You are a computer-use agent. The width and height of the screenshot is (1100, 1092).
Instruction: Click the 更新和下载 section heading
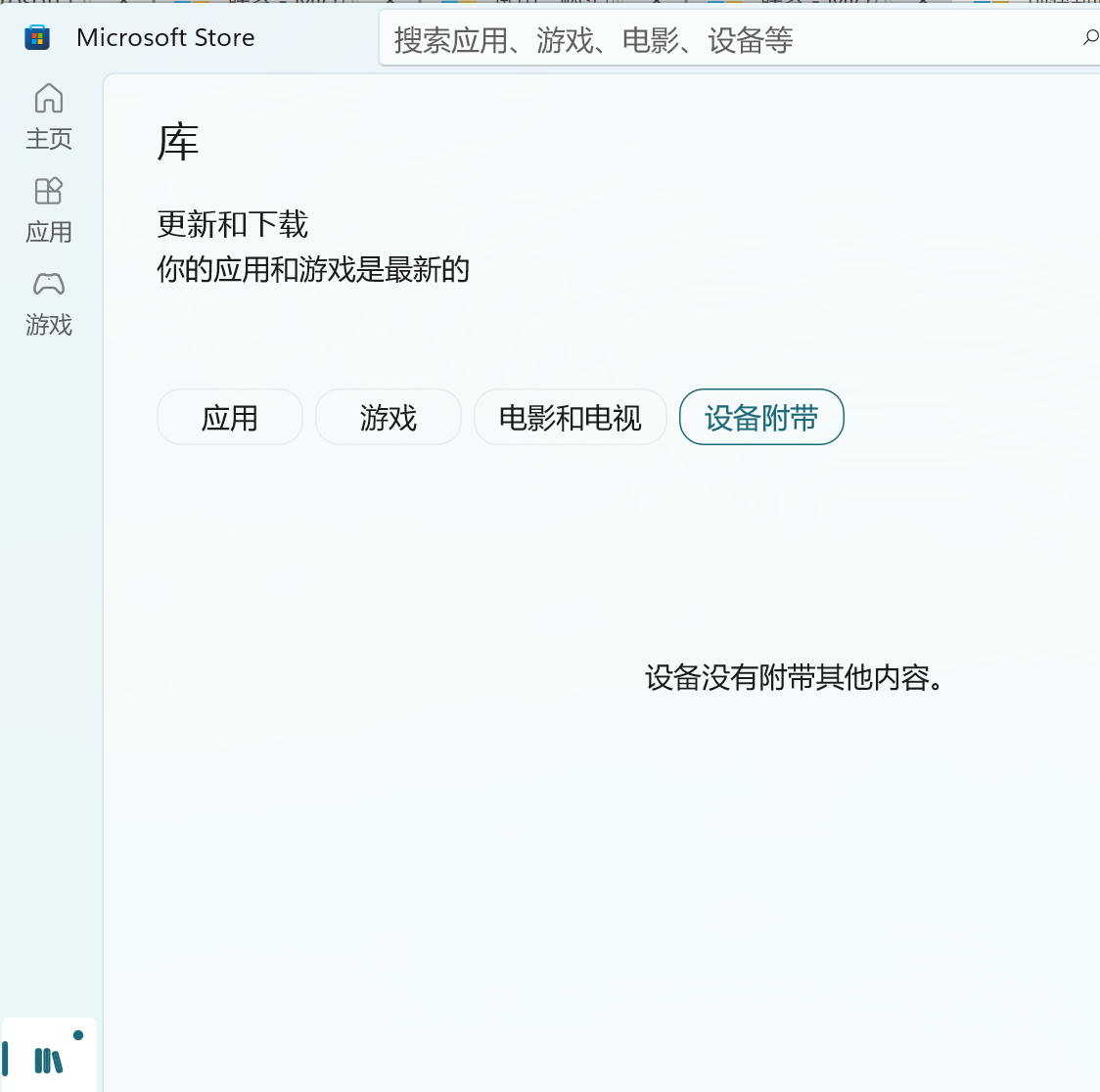232,224
